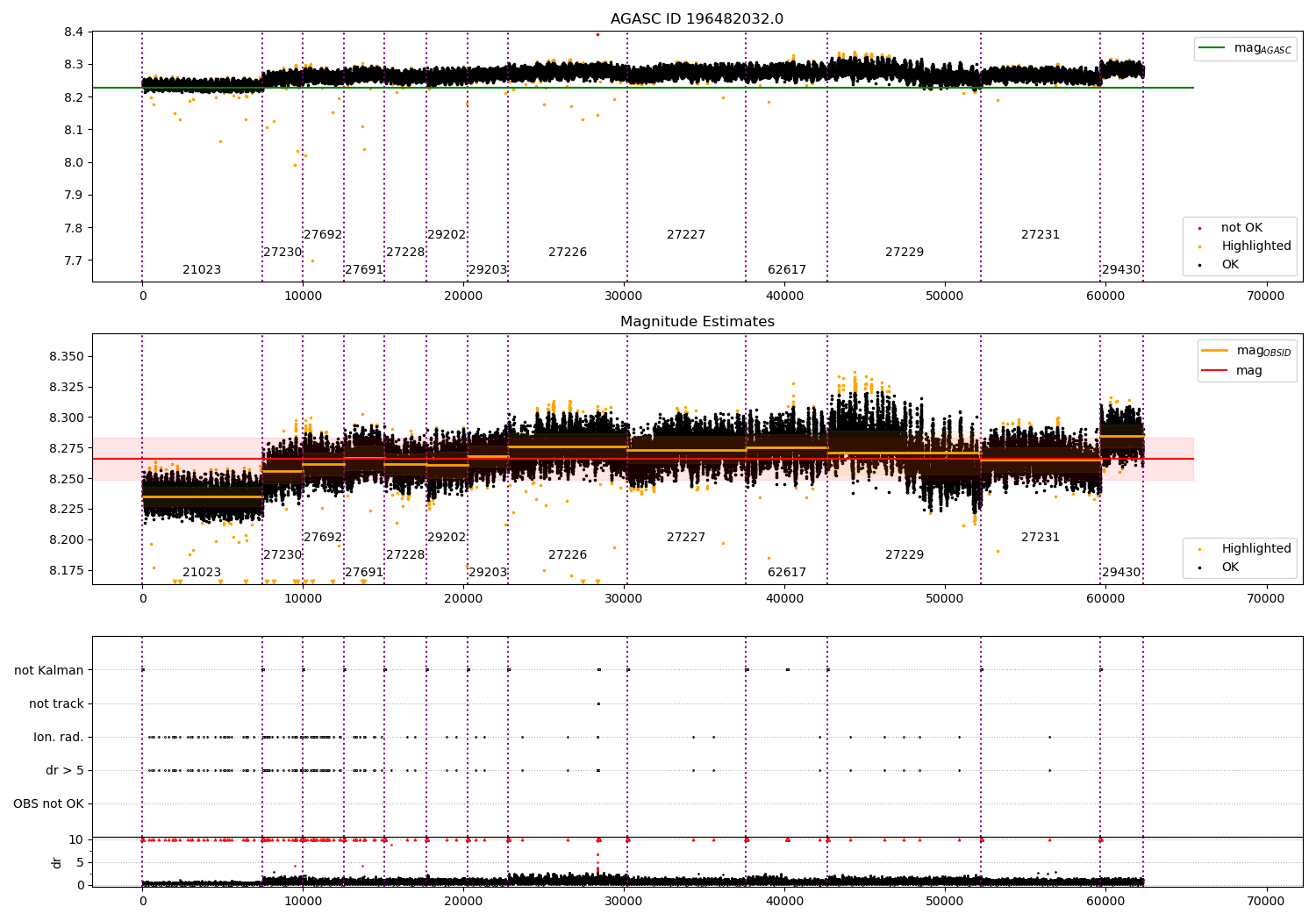This screenshot has width=1316, height=921.
Task: Click OBSID label 29202 in the top panel
Action: pyautogui.click(x=447, y=235)
